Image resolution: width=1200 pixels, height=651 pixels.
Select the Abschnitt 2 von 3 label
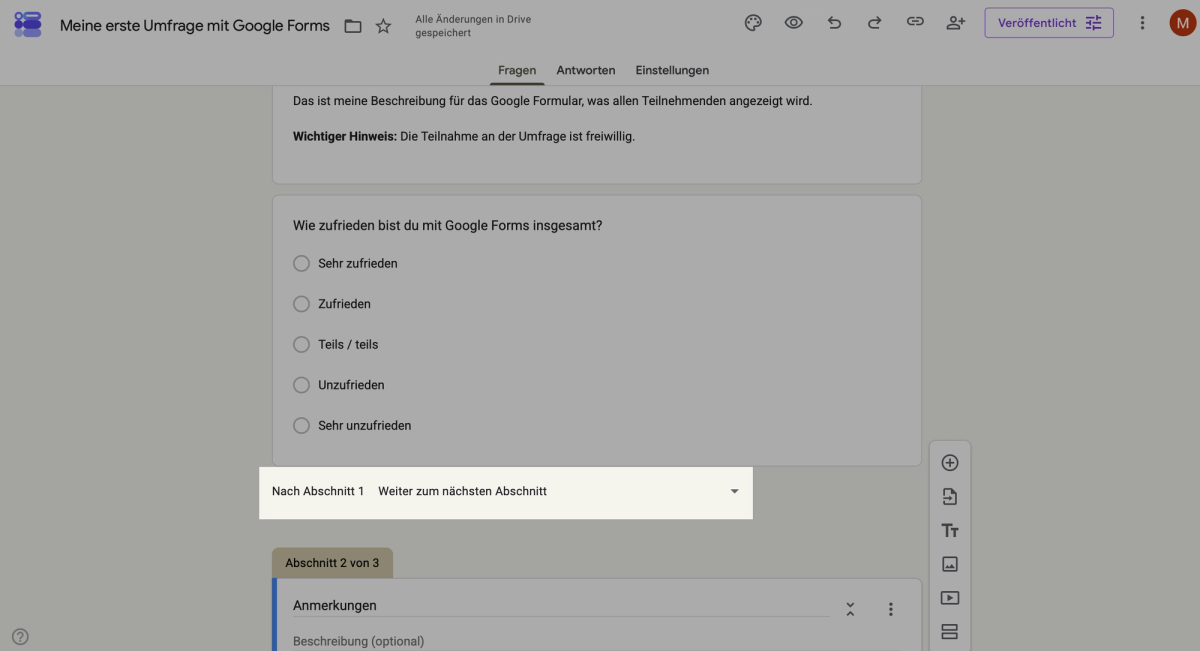pos(332,563)
